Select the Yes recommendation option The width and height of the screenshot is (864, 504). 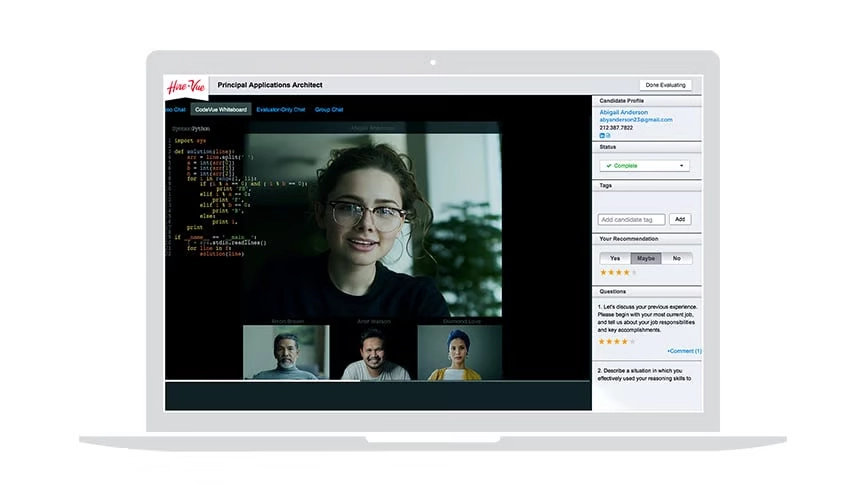click(615, 258)
